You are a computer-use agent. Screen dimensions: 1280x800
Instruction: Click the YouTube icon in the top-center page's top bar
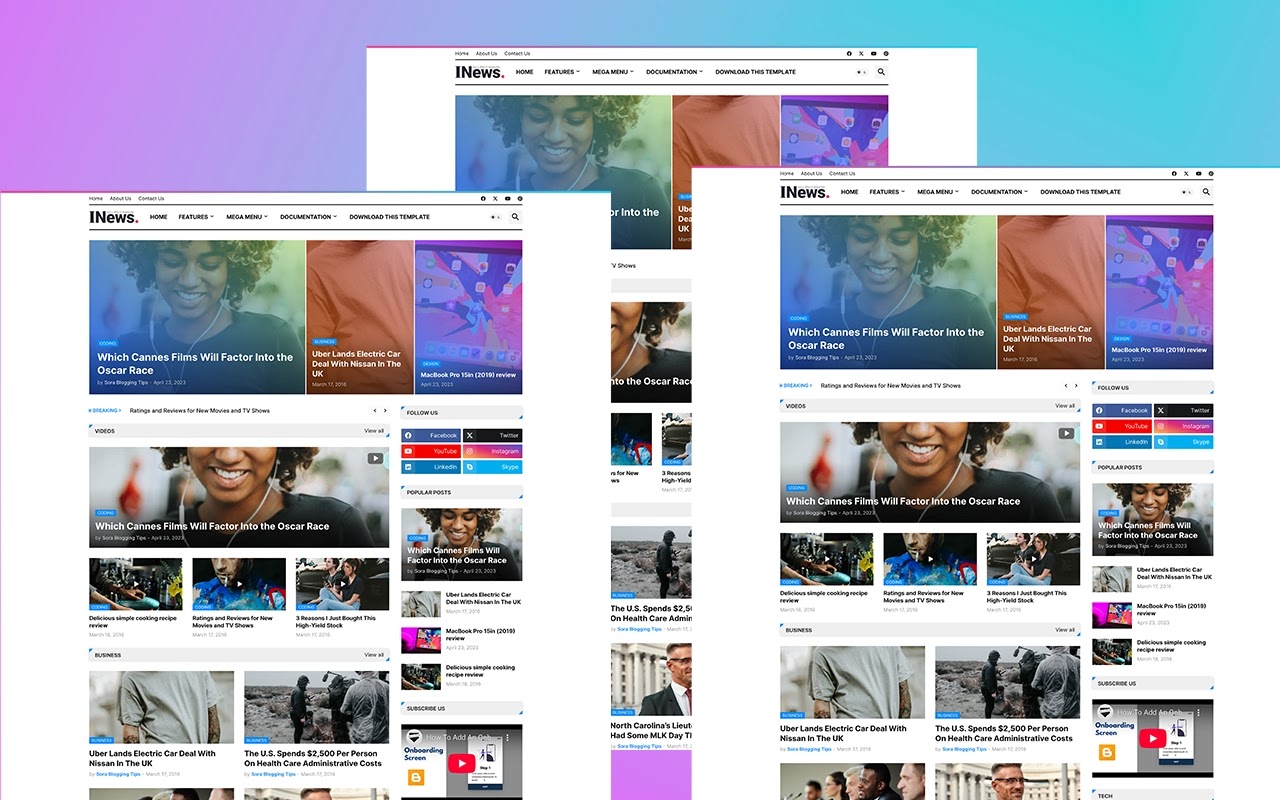[x=874, y=54]
